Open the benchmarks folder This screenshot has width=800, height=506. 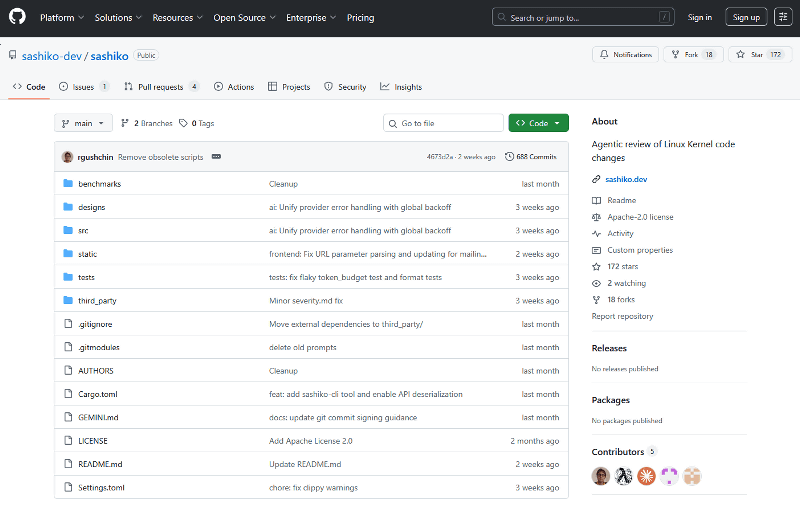click(99, 184)
